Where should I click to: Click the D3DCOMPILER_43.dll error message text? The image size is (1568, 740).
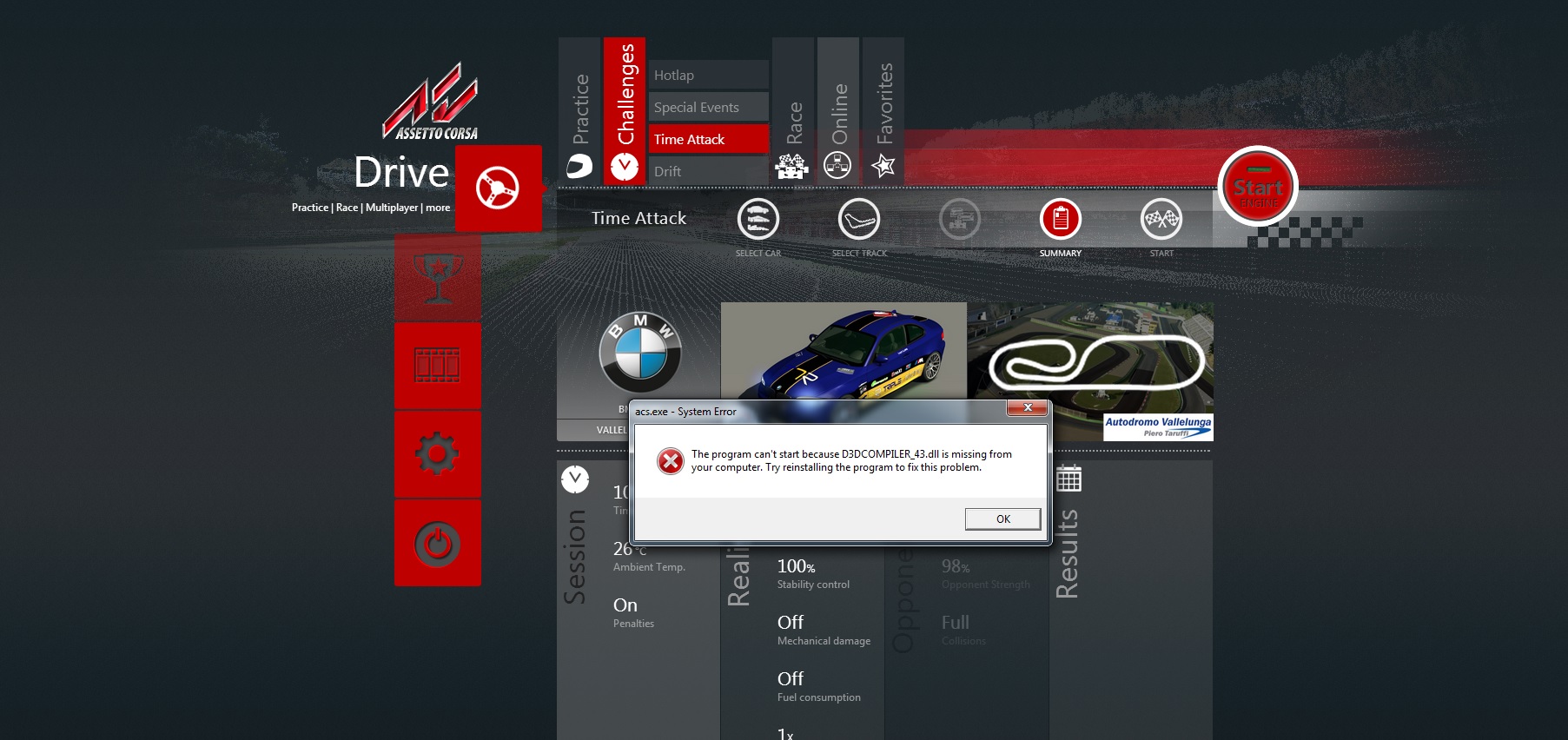(x=851, y=460)
